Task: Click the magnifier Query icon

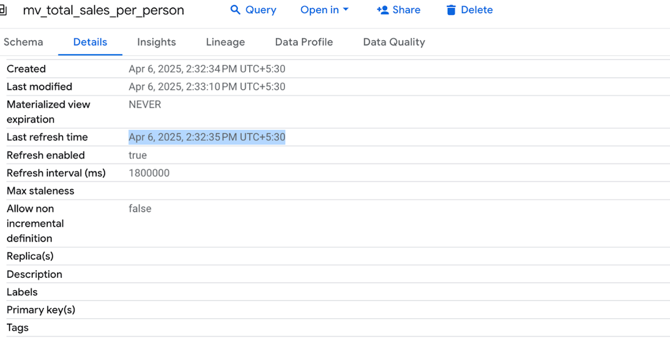Action: point(235,10)
